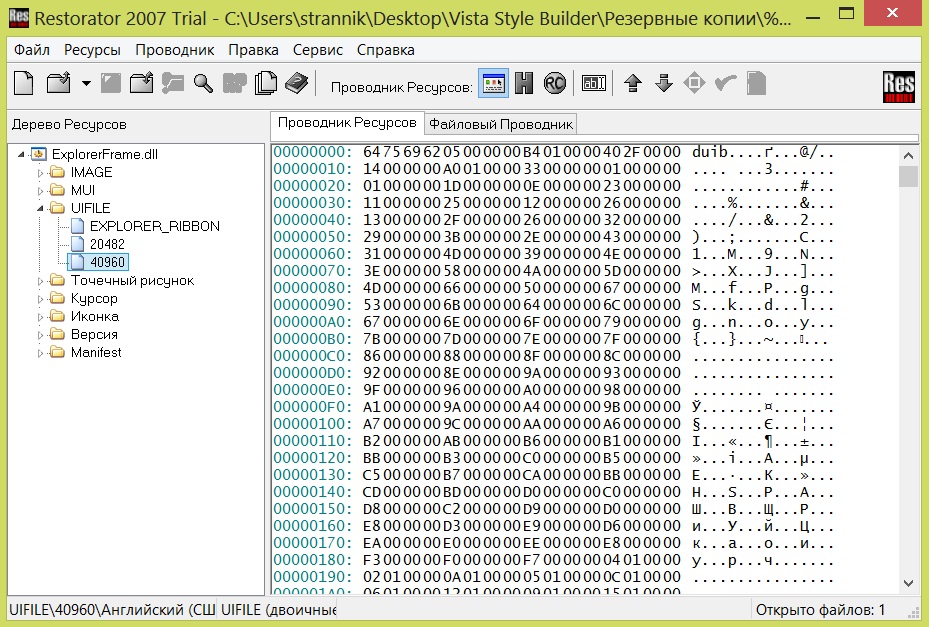Screen dimensions: 929x627
Task: Click the move up arrow icon
Action: coord(632,84)
